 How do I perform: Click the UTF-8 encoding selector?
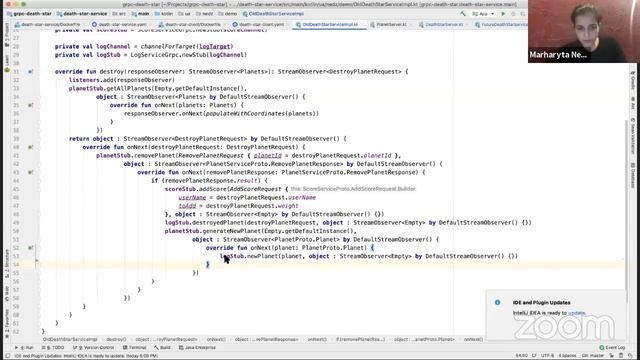pyautogui.click(x=547, y=356)
